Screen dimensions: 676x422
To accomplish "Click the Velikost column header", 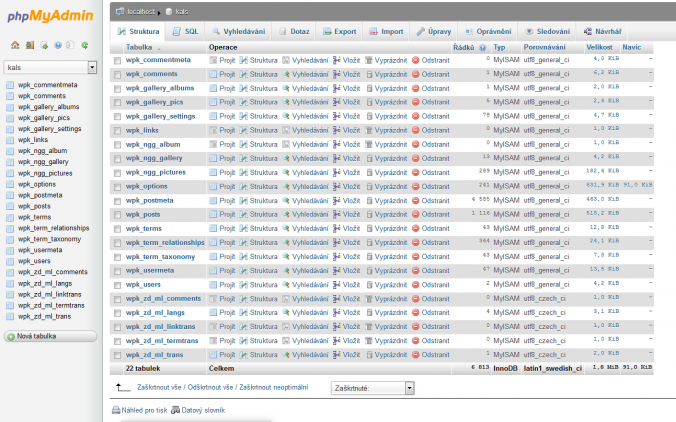I will (x=599, y=47).
